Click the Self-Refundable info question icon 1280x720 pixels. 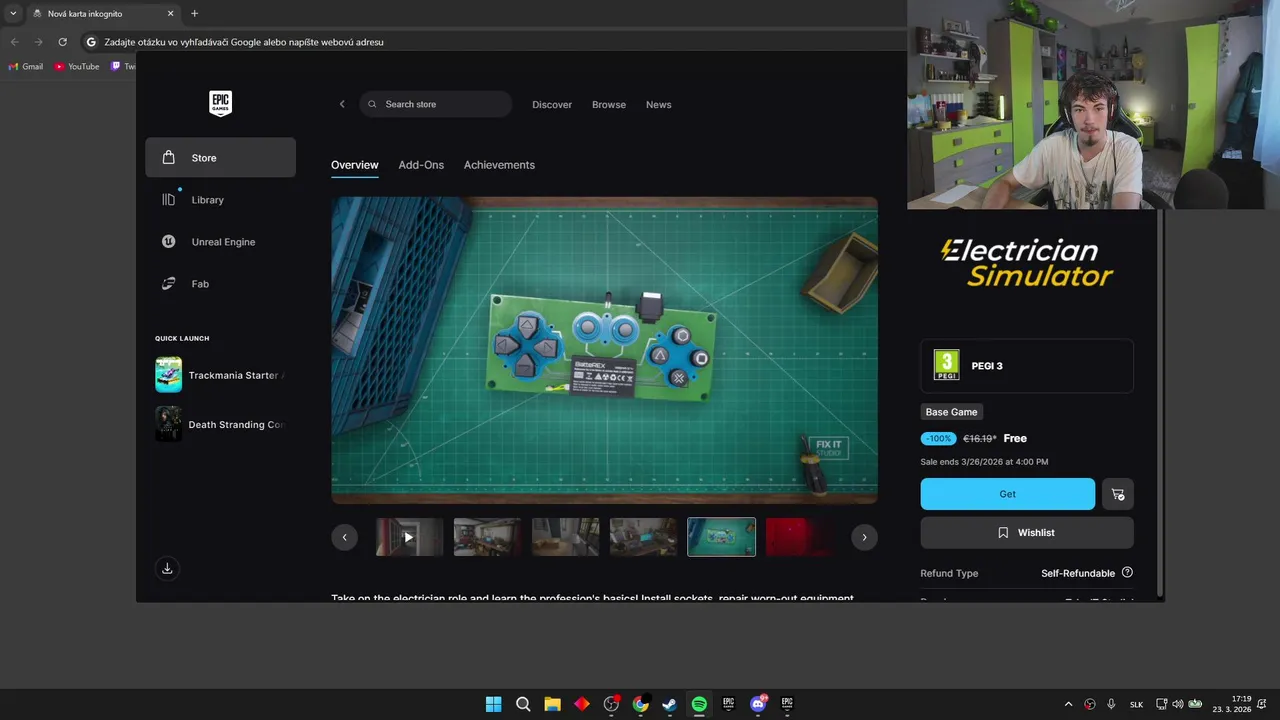pyautogui.click(x=1127, y=573)
